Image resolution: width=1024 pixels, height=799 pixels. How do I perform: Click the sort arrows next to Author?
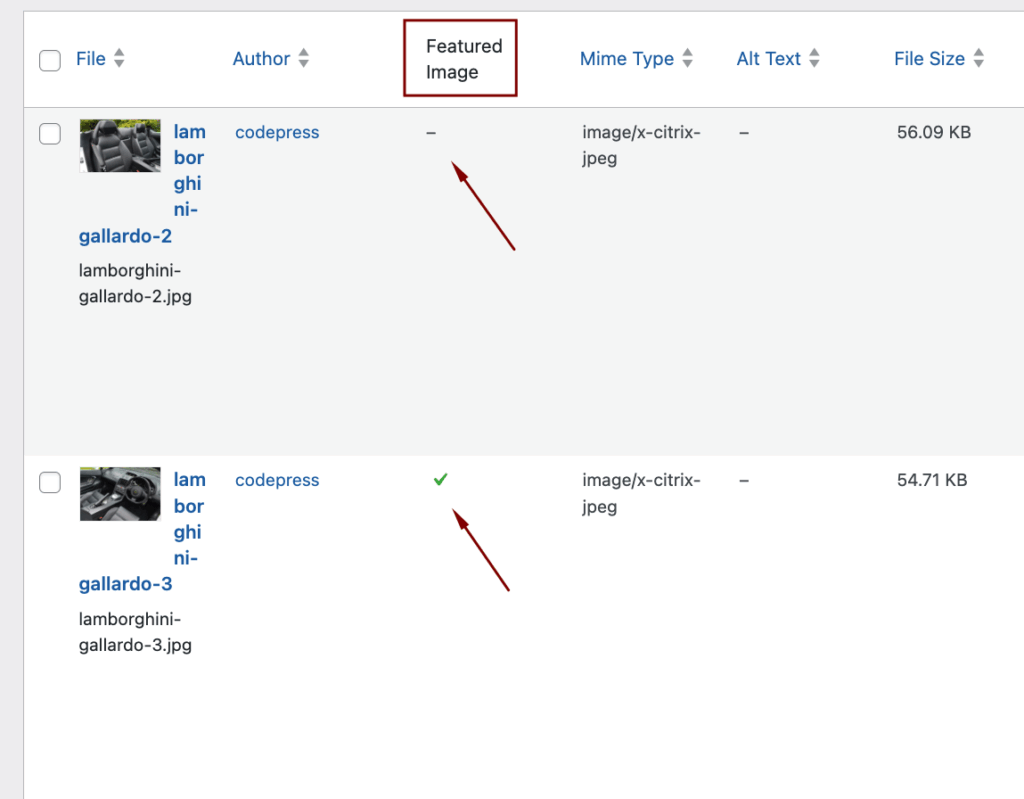tap(303, 58)
